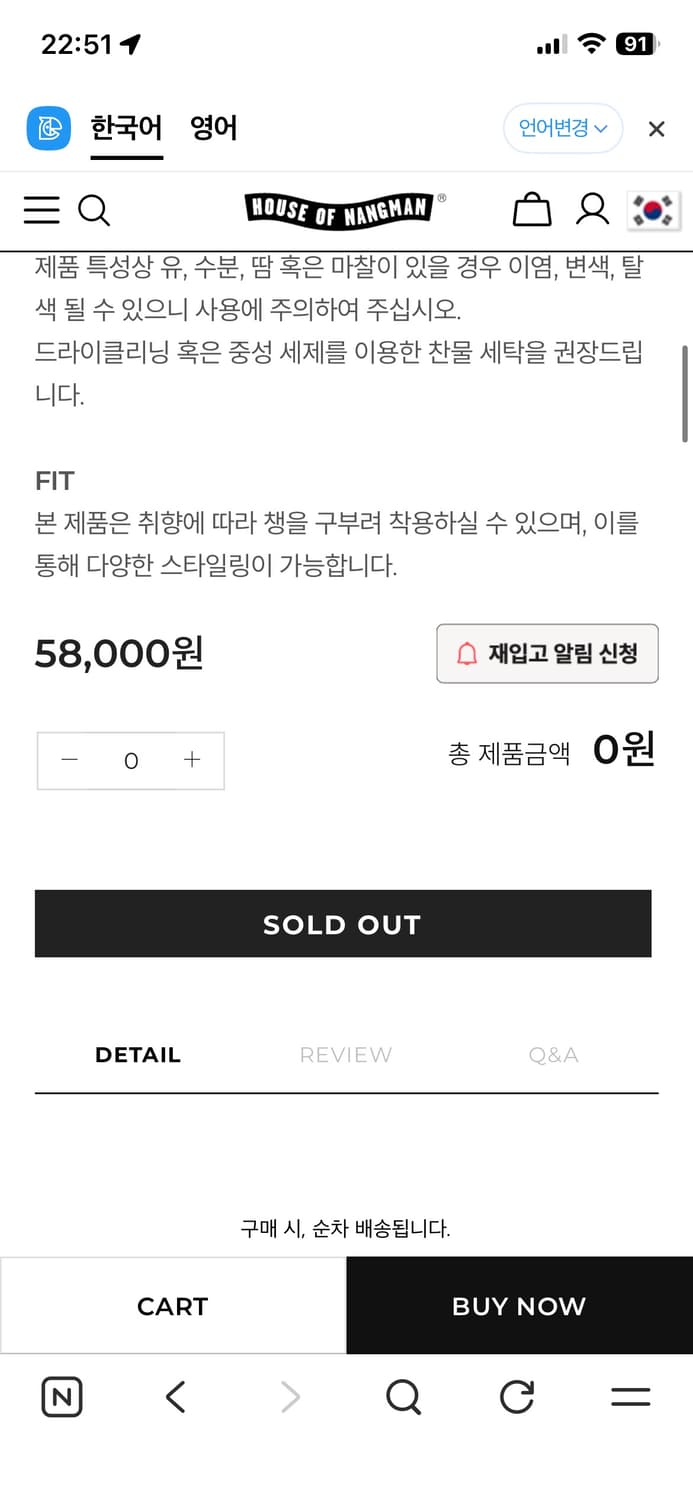The image size is (693, 1500).
Task: Open the Naver app icon in the browser bar
Action: click(x=61, y=1397)
